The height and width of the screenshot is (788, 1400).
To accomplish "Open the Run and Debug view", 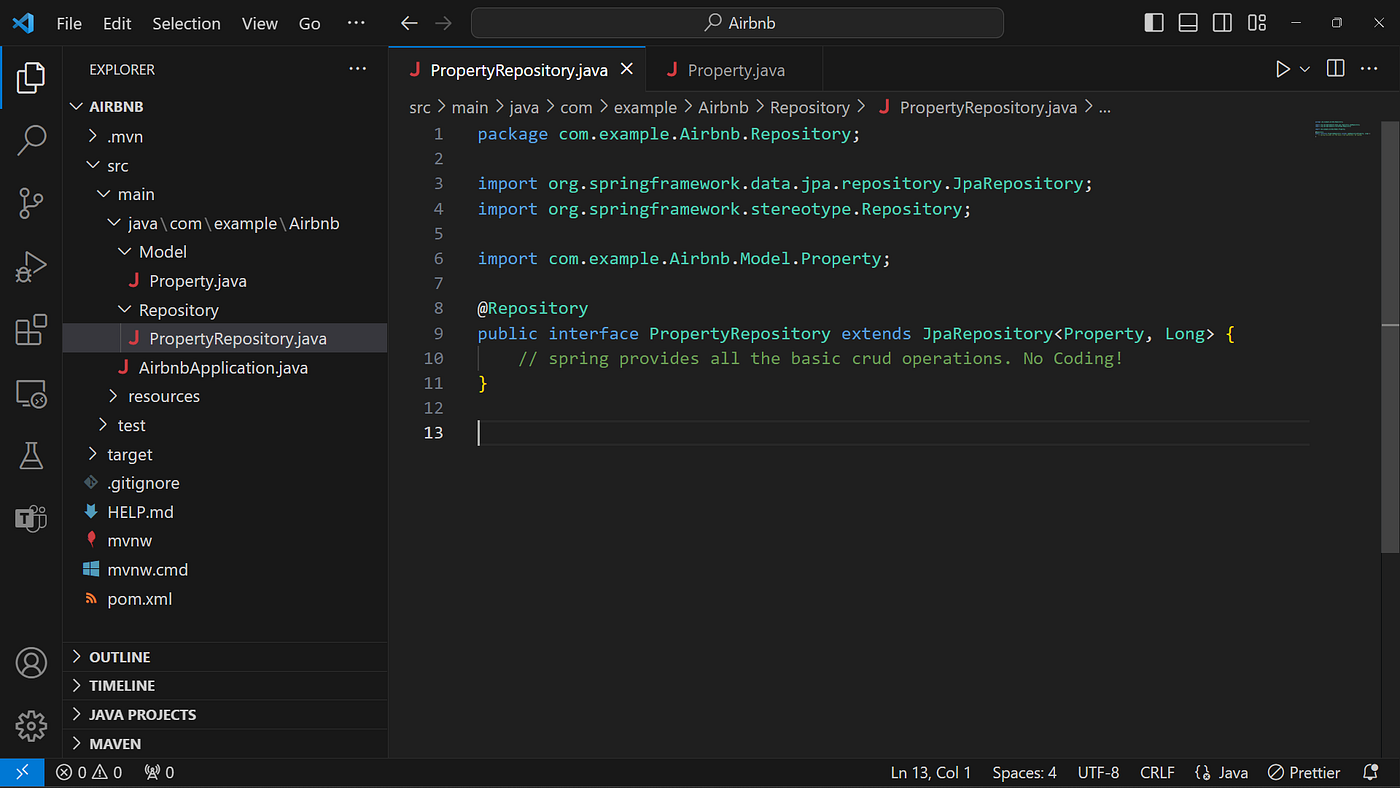I will pyautogui.click(x=31, y=267).
